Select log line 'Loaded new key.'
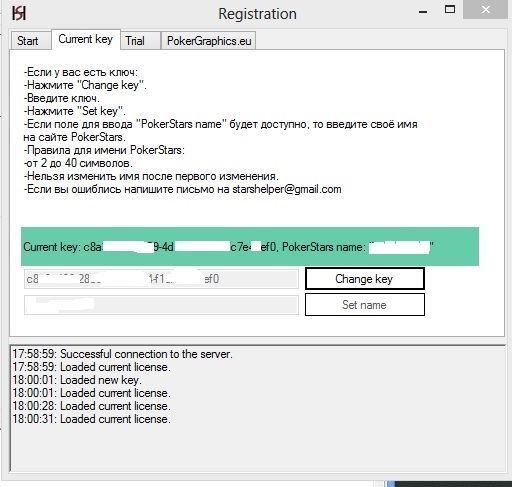 pos(77,380)
